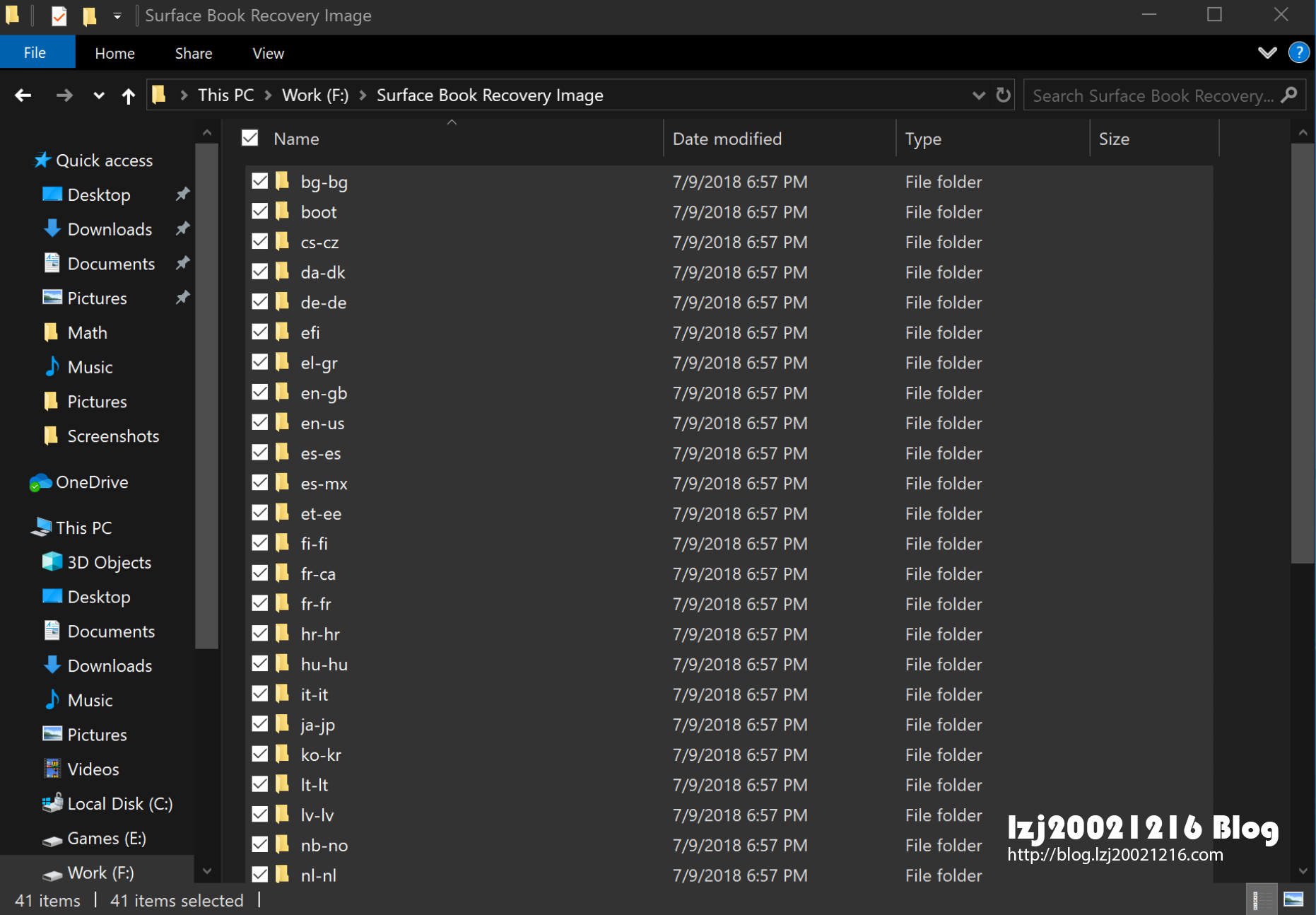
Task: Click the Back navigation arrow
Action: point(23,95)
